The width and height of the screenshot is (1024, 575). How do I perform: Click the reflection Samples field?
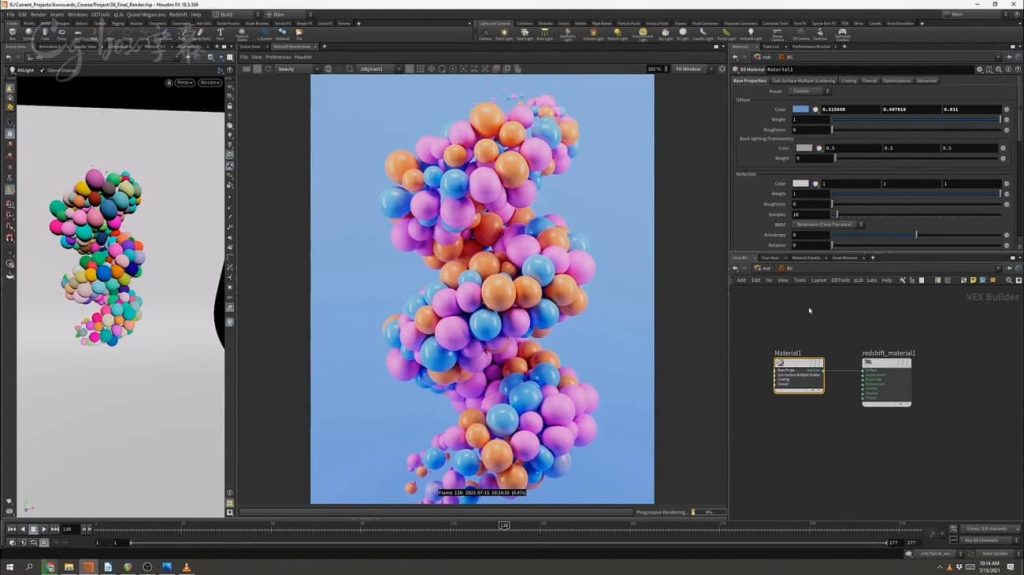(810, 214)
